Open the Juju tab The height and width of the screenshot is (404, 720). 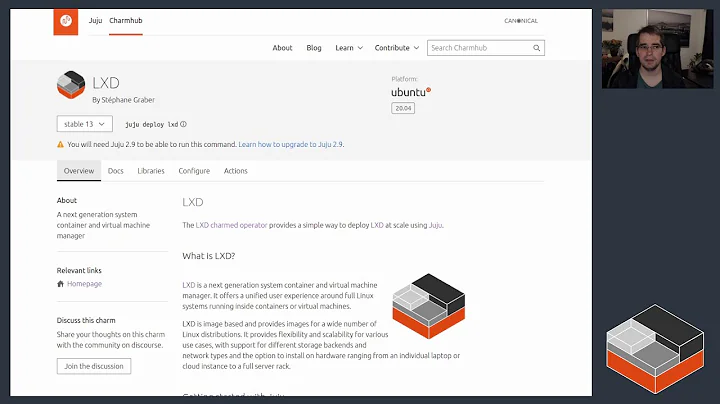pyautogui.click(x=96, y=21)
